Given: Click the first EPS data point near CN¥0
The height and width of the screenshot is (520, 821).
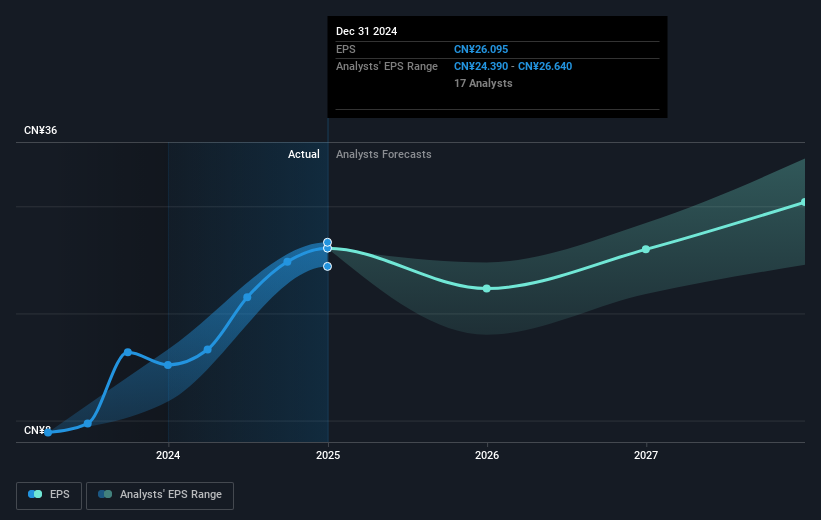Looking at the screenshot, I should click(x=48, y=433).
